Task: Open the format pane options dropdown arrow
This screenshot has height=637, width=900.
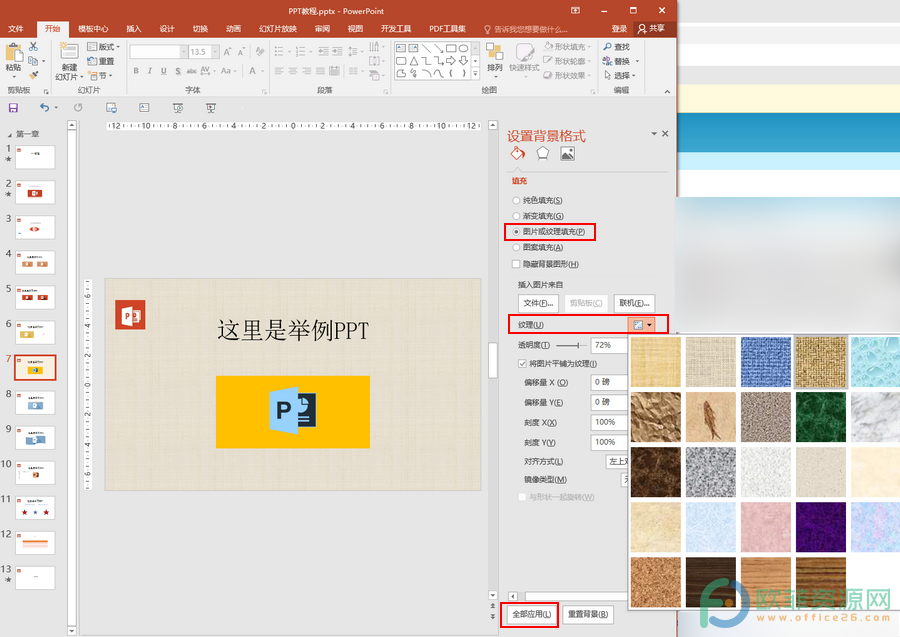Action: [x=654, y=134]
